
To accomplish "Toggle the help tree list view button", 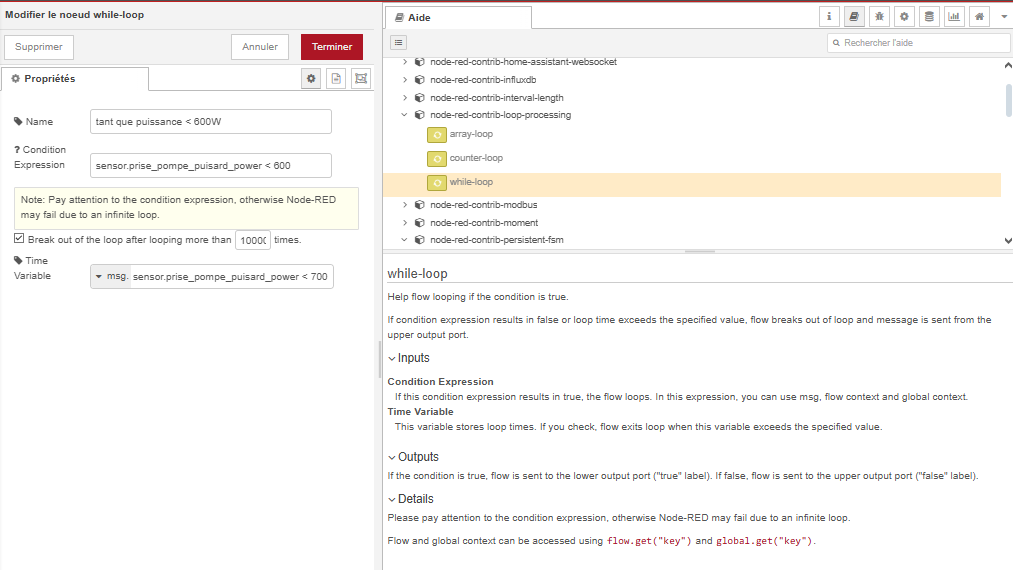I will pyautogui.click(x=398, y=43).
